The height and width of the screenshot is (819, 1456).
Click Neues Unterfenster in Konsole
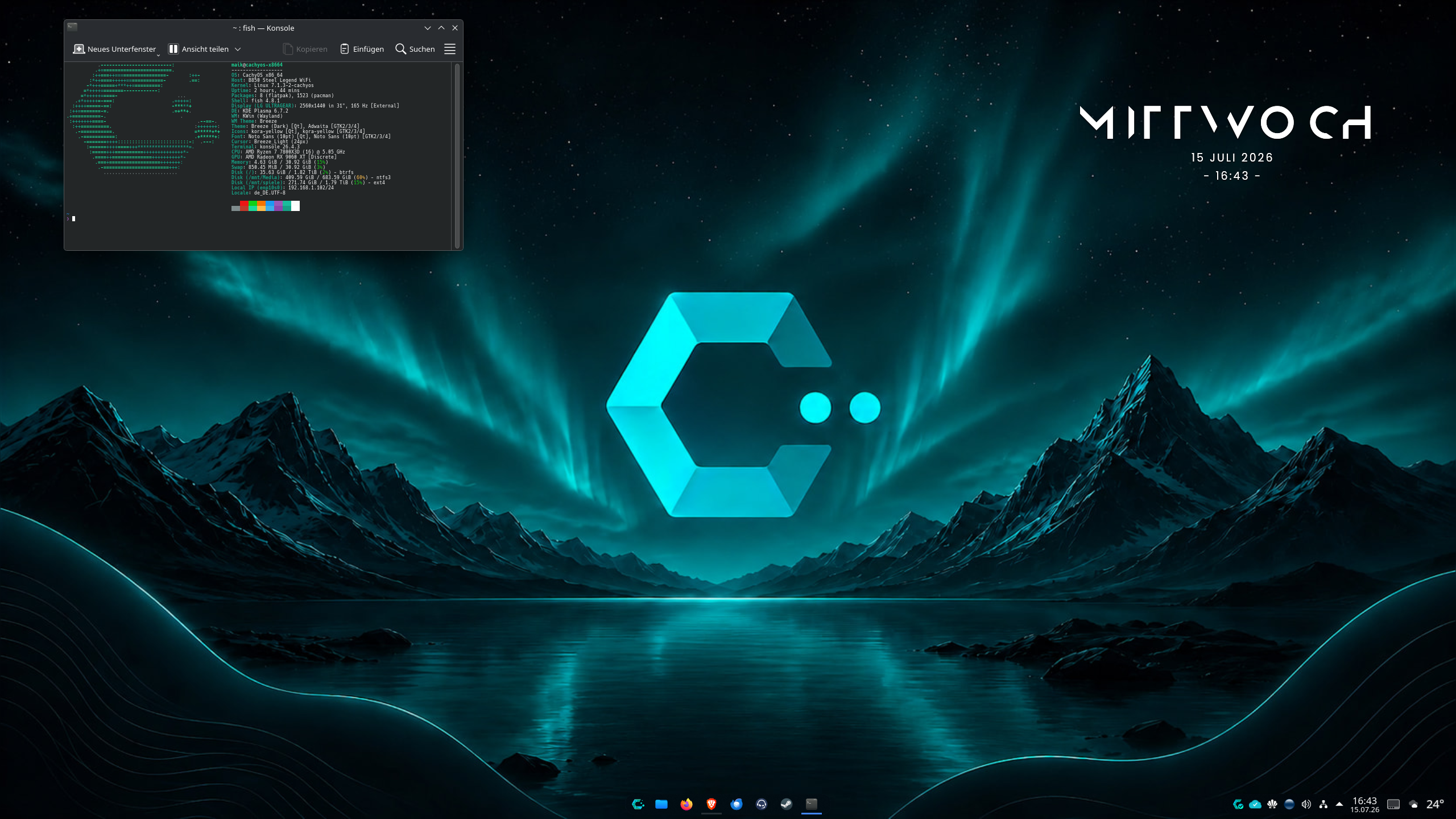(x=114, y=49)
